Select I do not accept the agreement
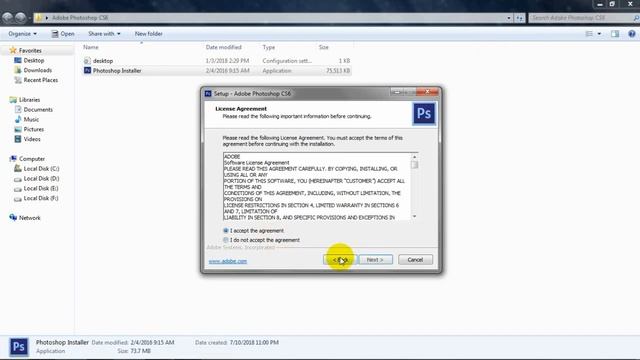The image size is (640, 360). click(226, 240)
